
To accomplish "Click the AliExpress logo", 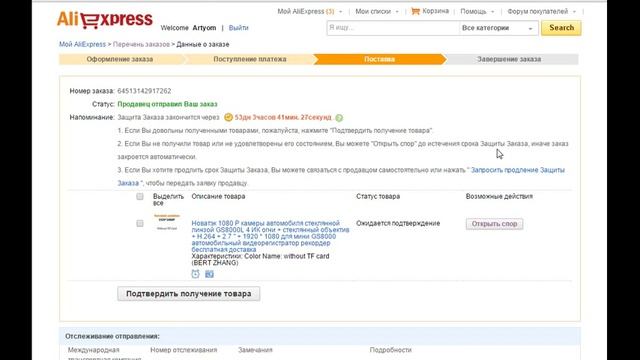I will pos(104,19).
